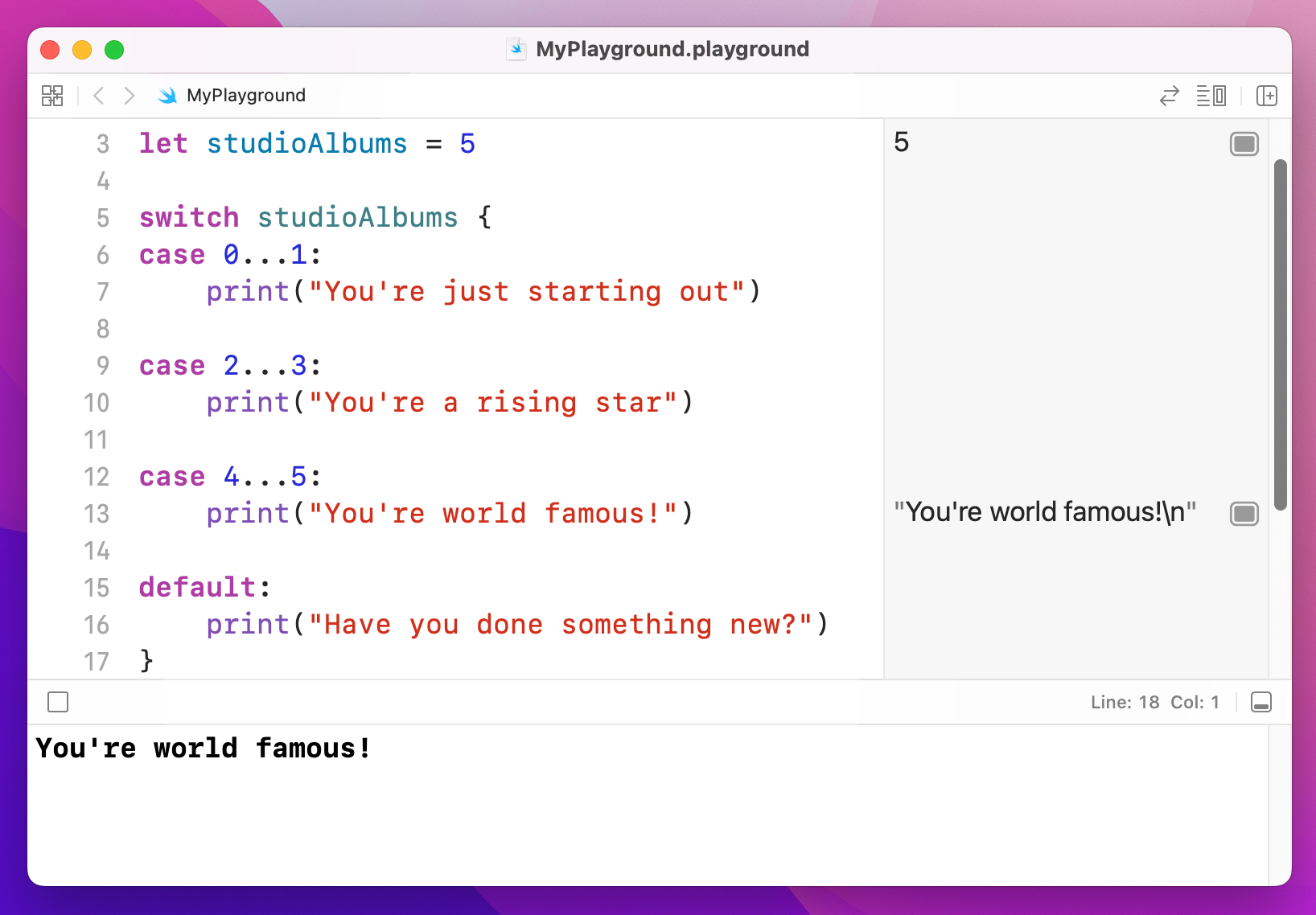Show quick look for result 5
Screen dimensions: 1316x915
(1244, 144)
